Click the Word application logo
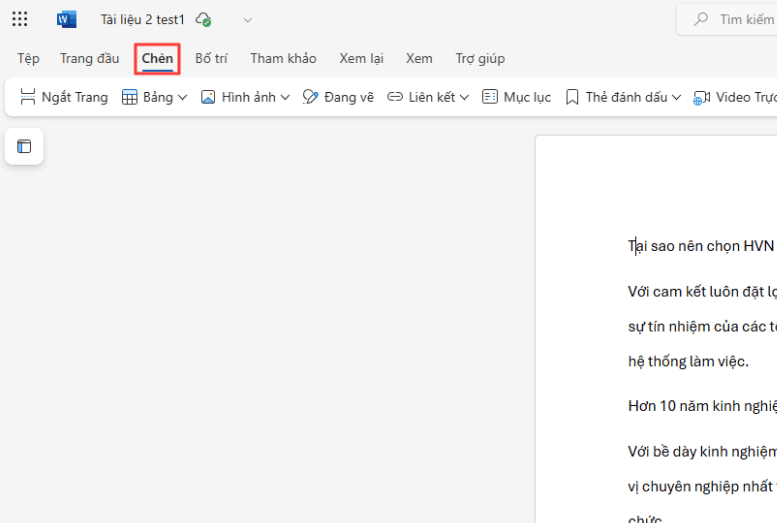 66,19
